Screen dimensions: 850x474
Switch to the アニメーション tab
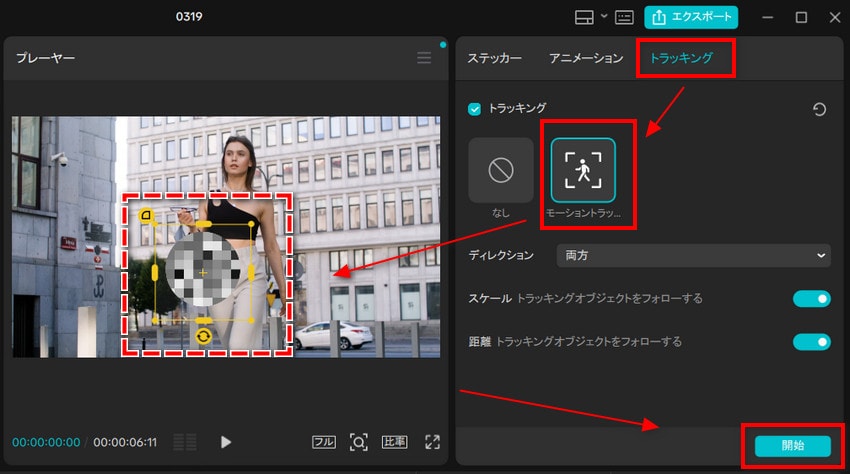pos(586,58)
